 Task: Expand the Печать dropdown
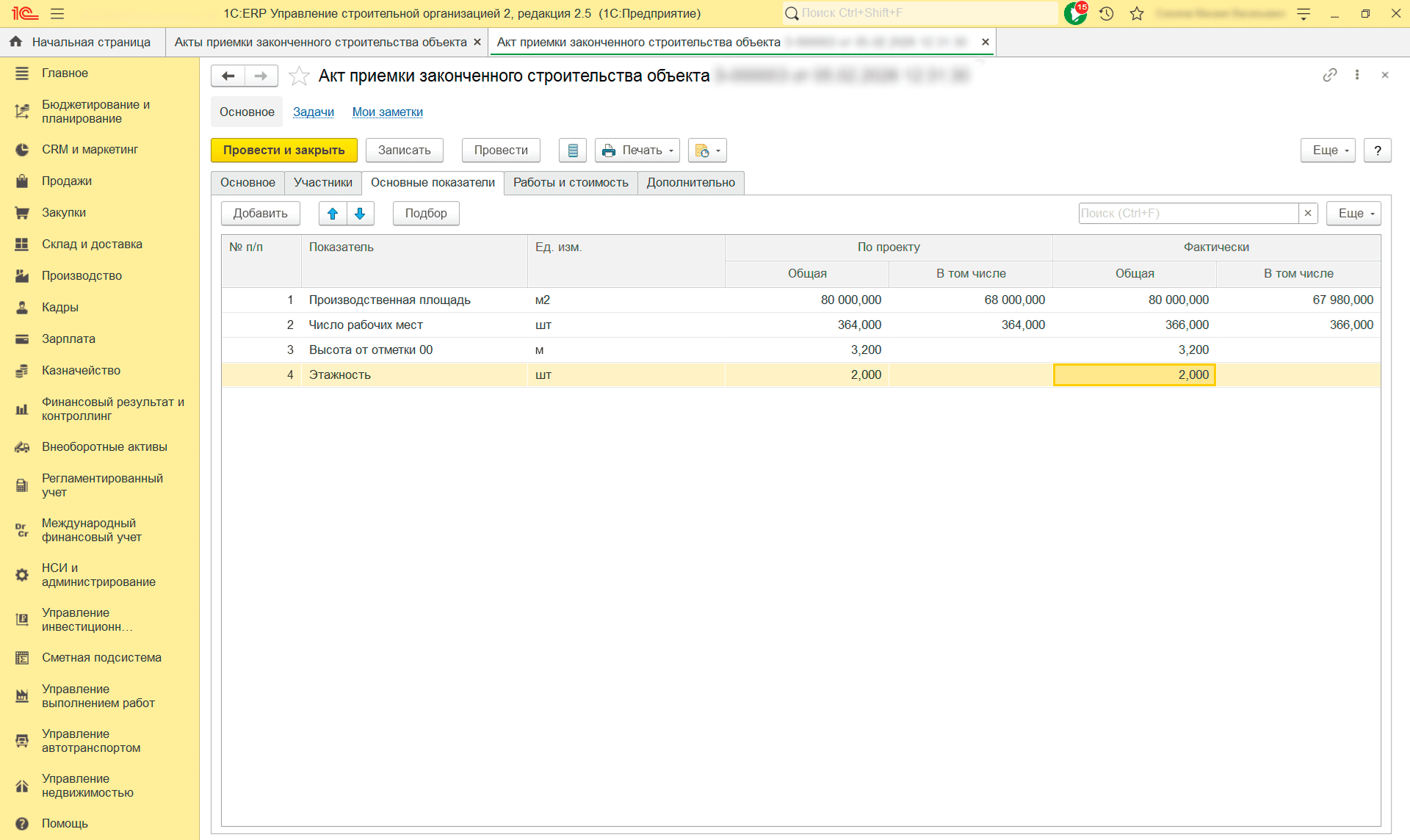point(637,151)
